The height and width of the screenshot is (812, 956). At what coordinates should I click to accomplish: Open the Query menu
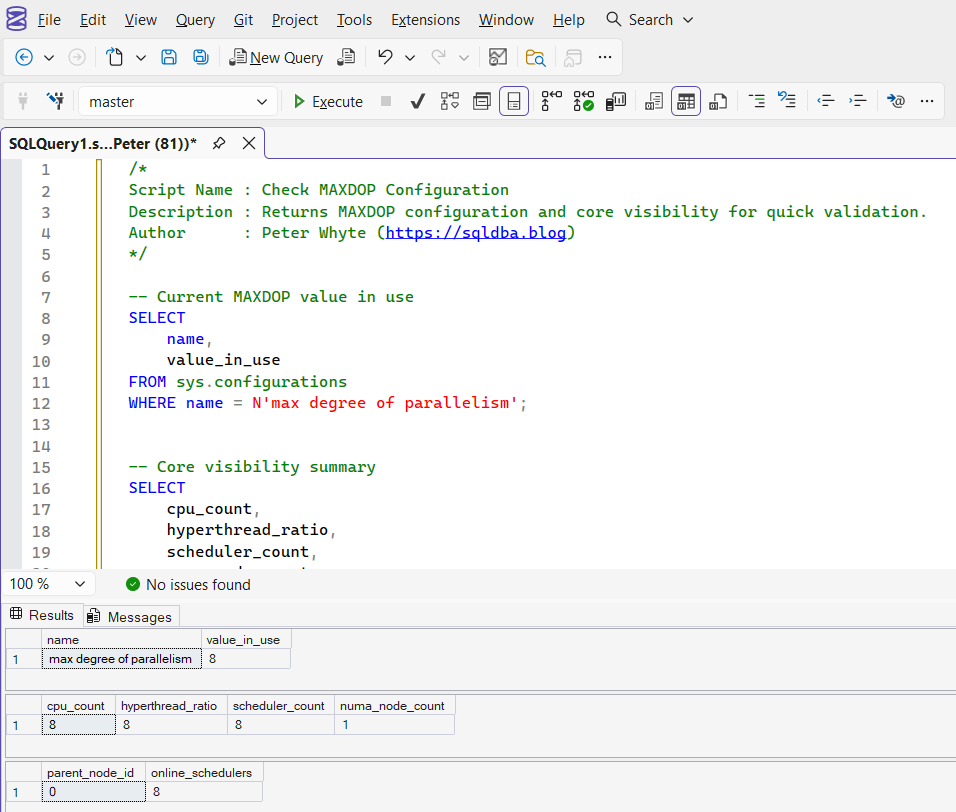point(195,20)
